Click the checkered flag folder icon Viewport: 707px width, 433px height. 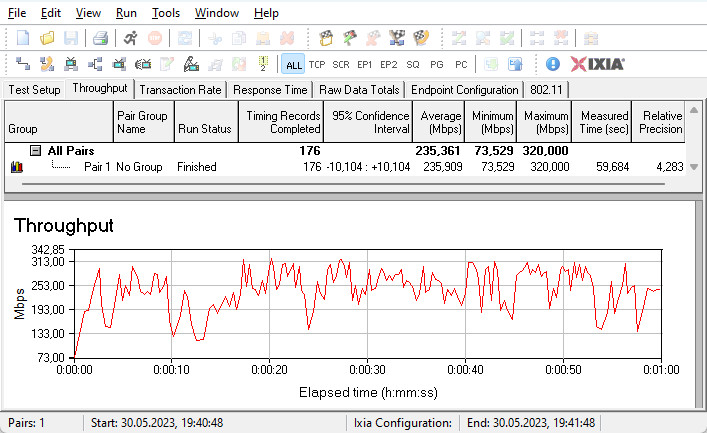click(x=326, y=38)
